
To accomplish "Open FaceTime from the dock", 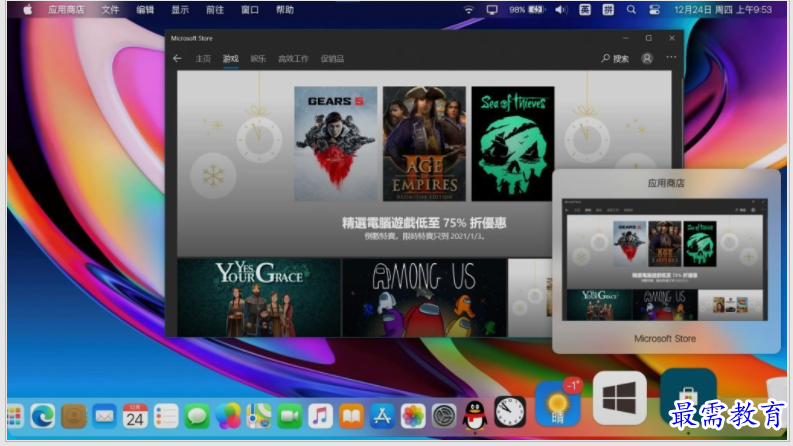I will [x=289, y=416].
